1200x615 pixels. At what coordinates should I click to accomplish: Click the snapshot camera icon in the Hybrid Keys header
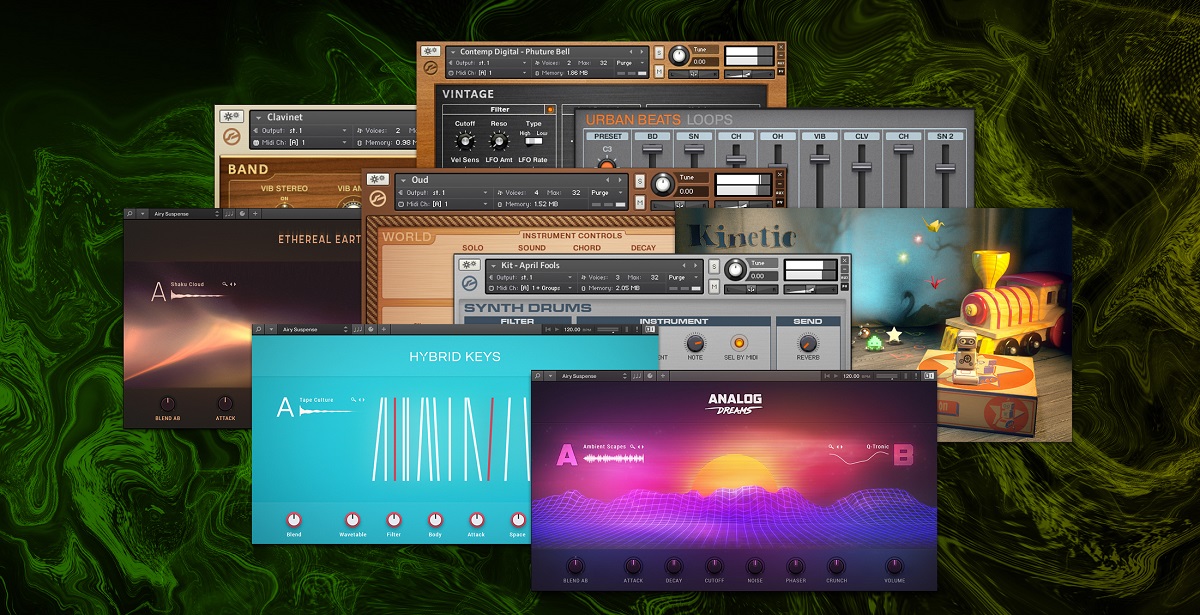tap(371, 330)
